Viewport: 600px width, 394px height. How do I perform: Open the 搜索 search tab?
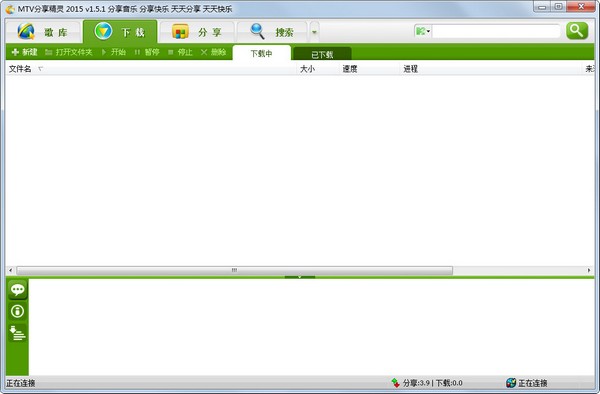pos(272,32)
